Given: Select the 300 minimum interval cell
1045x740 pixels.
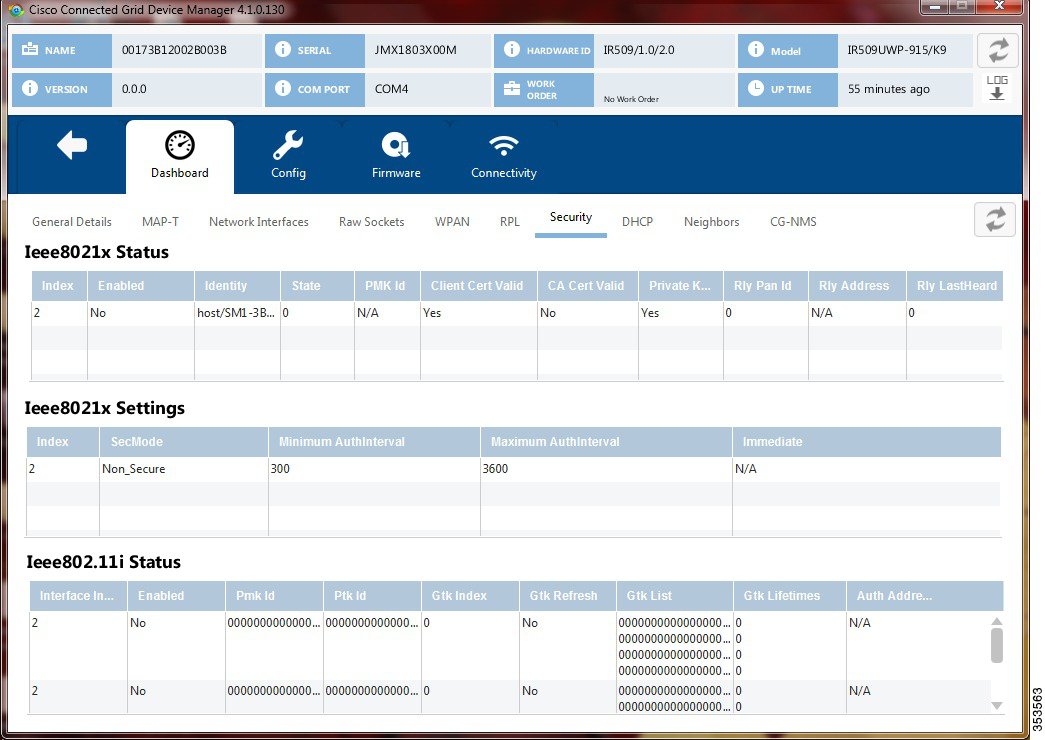Looking at the screenshot, I should coord(374,469).
